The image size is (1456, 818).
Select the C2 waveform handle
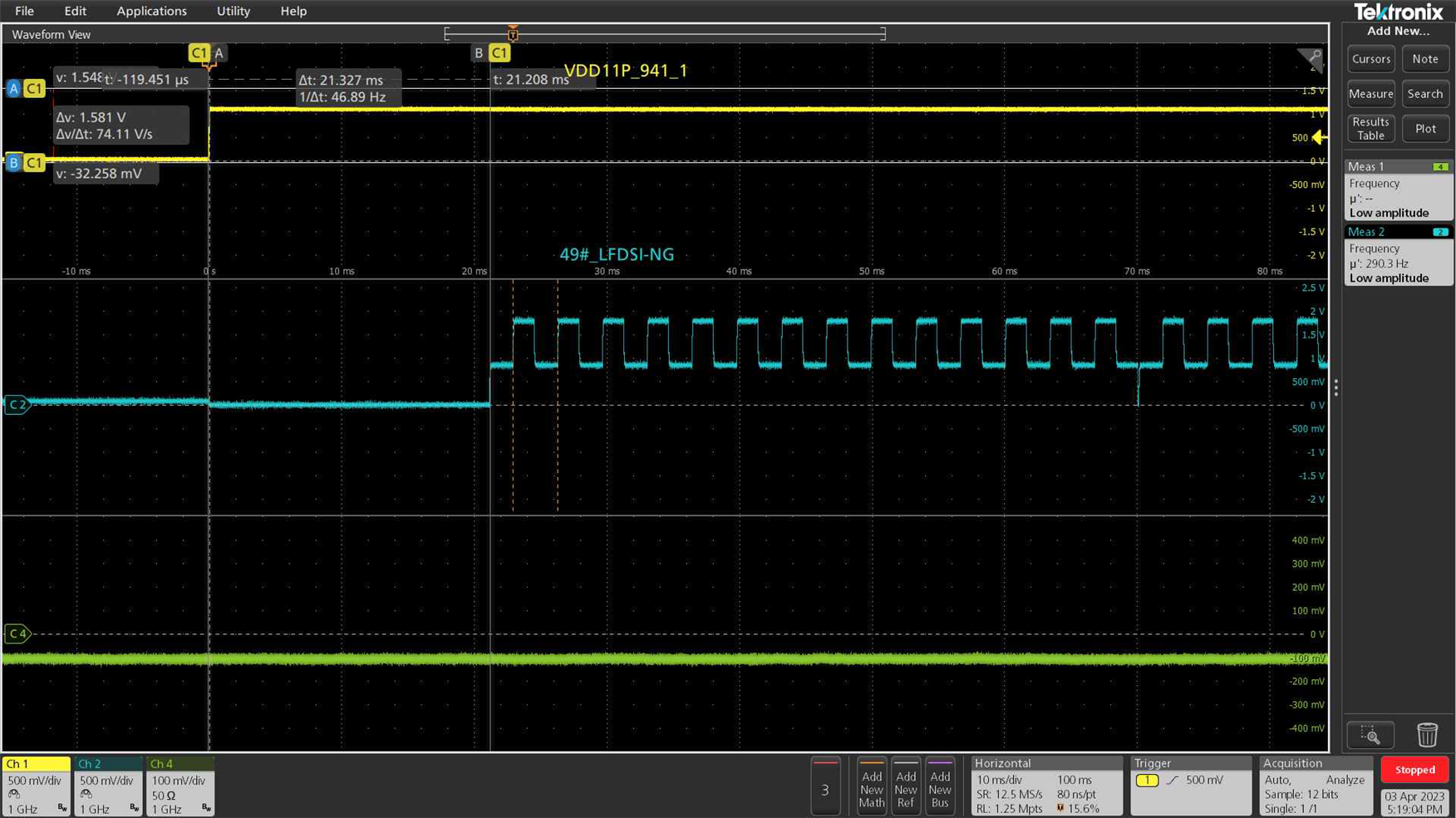coord(17,405)
